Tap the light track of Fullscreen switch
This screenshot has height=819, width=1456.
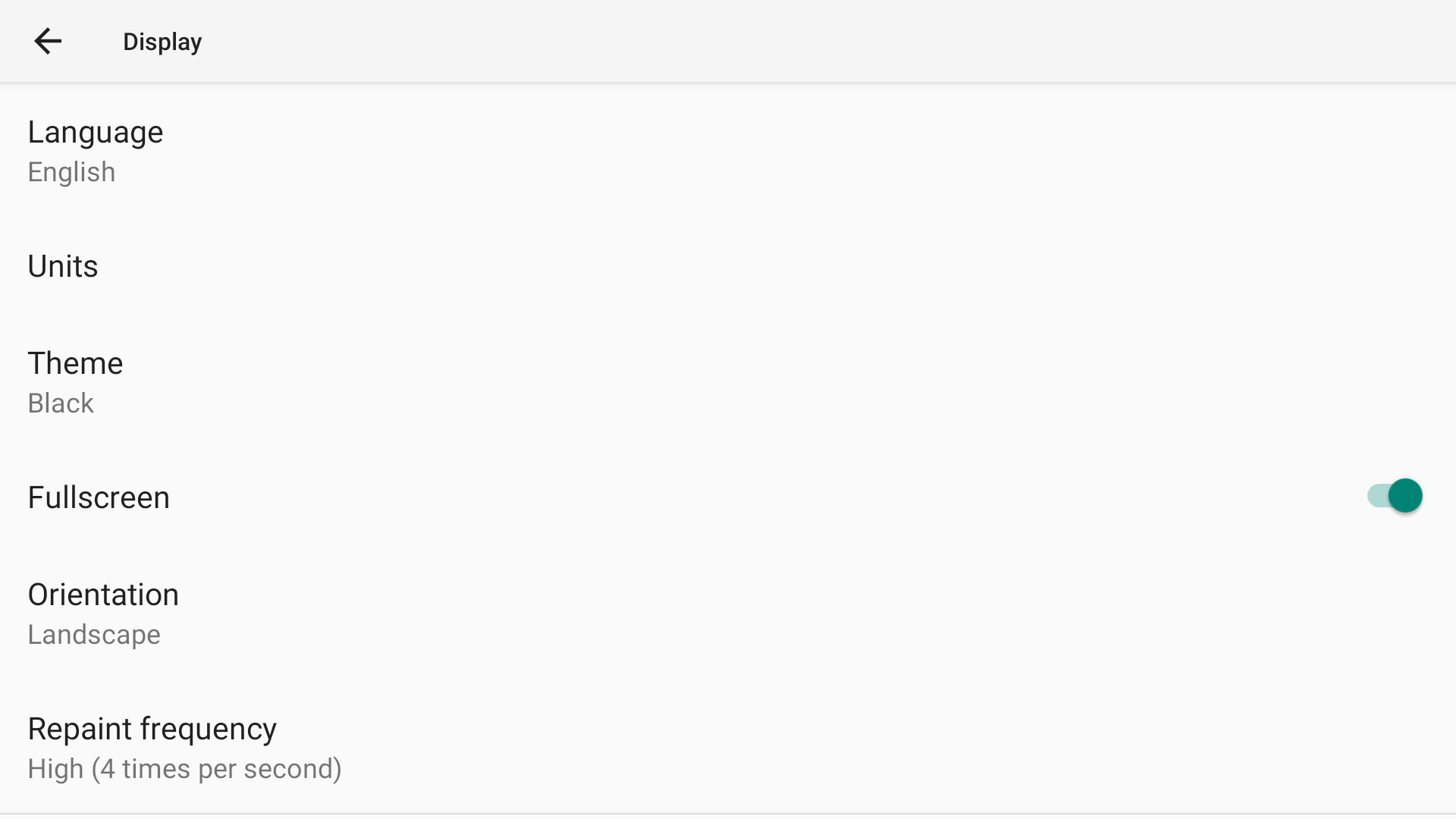[1377, 496]
